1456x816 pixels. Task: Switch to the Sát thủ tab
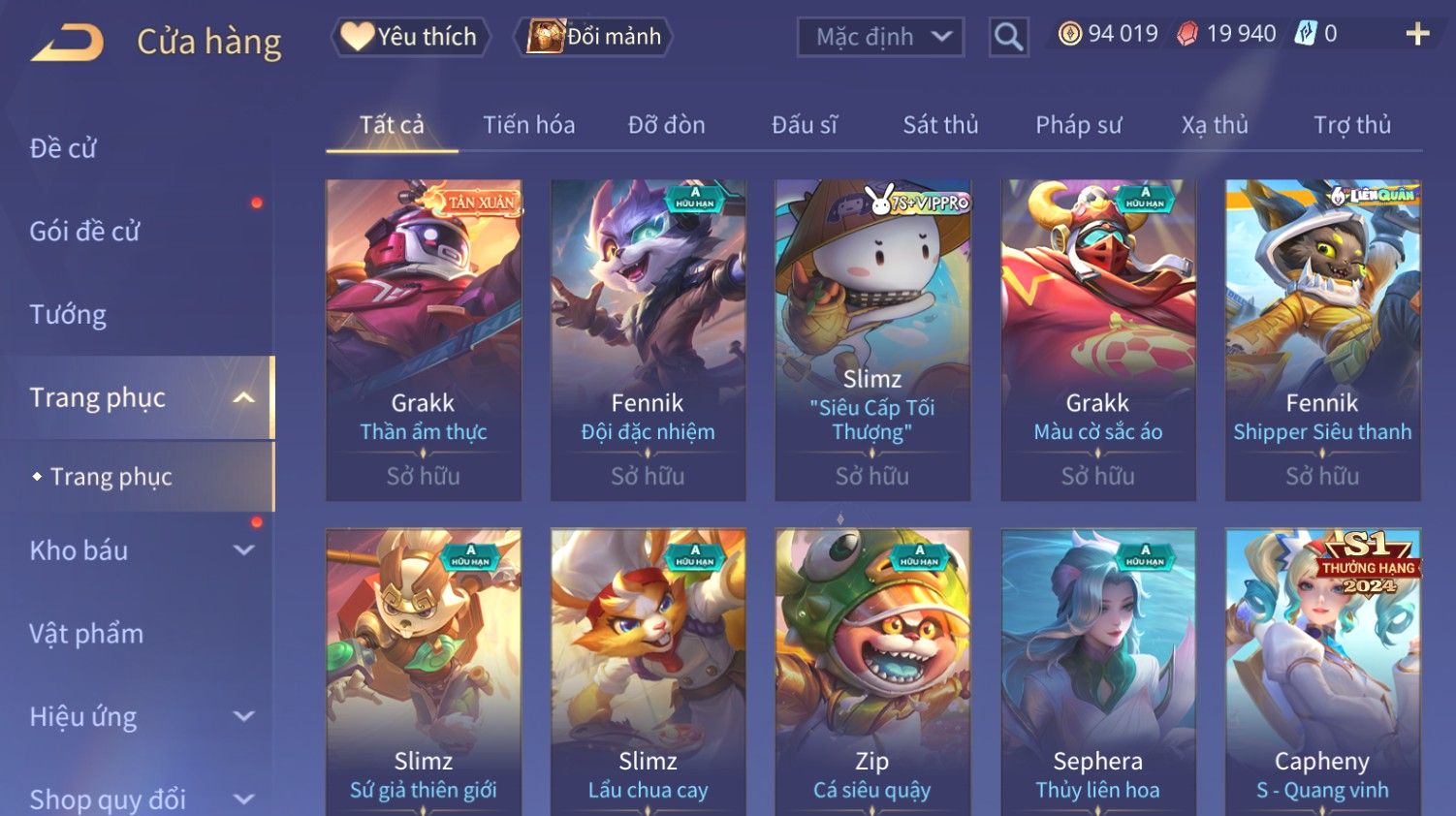940,125
